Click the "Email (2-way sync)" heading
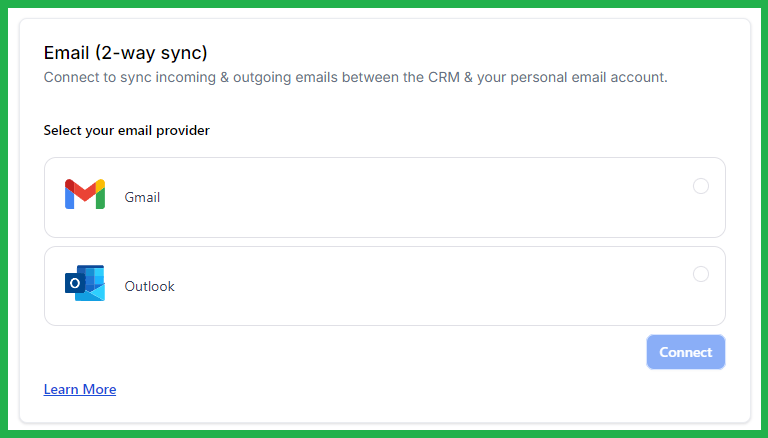The width and height of the screenshot is (768, 438). point(125,52)
